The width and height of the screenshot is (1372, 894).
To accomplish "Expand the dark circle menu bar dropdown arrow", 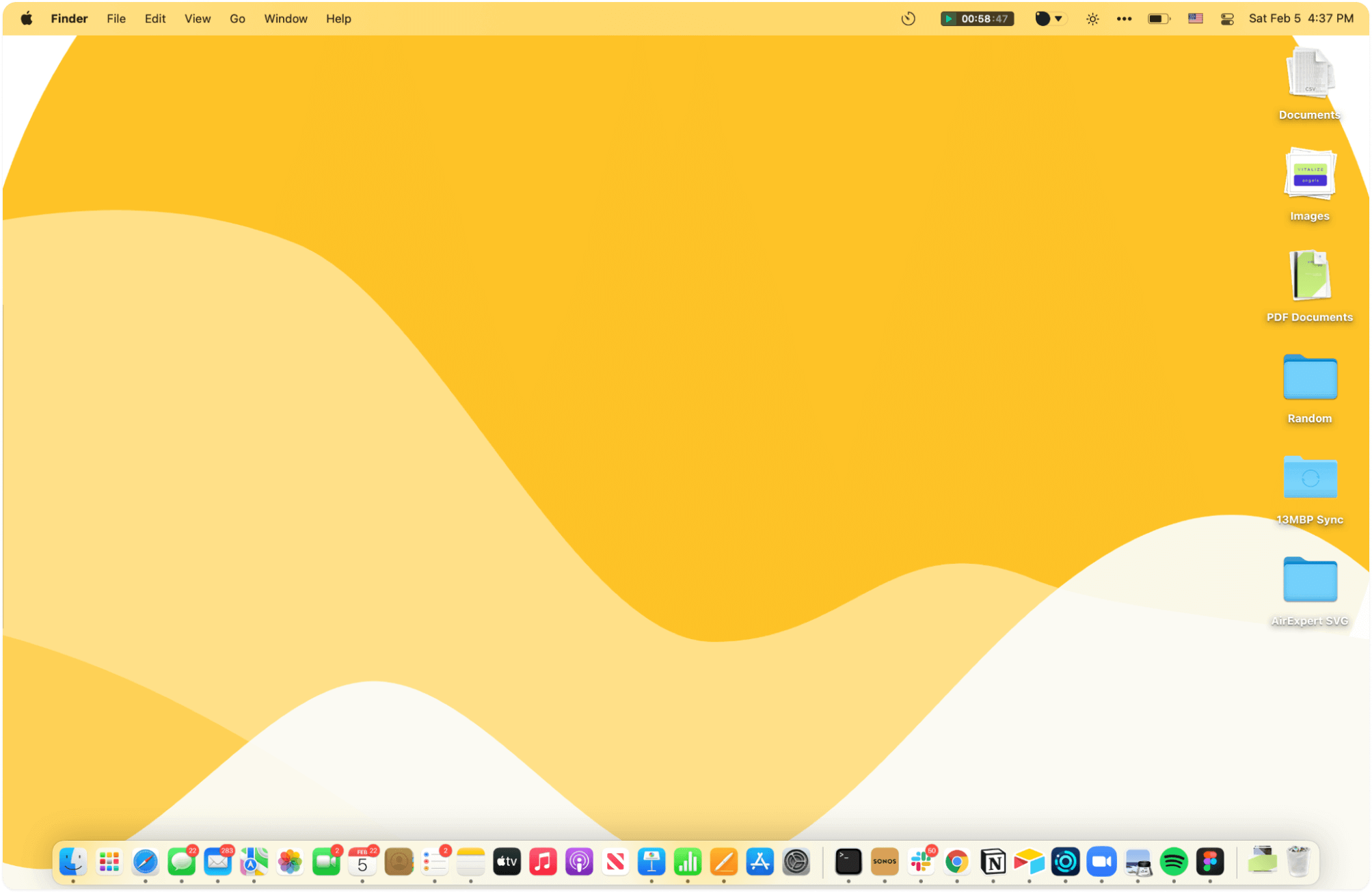I will pyautogui.click(x=1058, y=18).
